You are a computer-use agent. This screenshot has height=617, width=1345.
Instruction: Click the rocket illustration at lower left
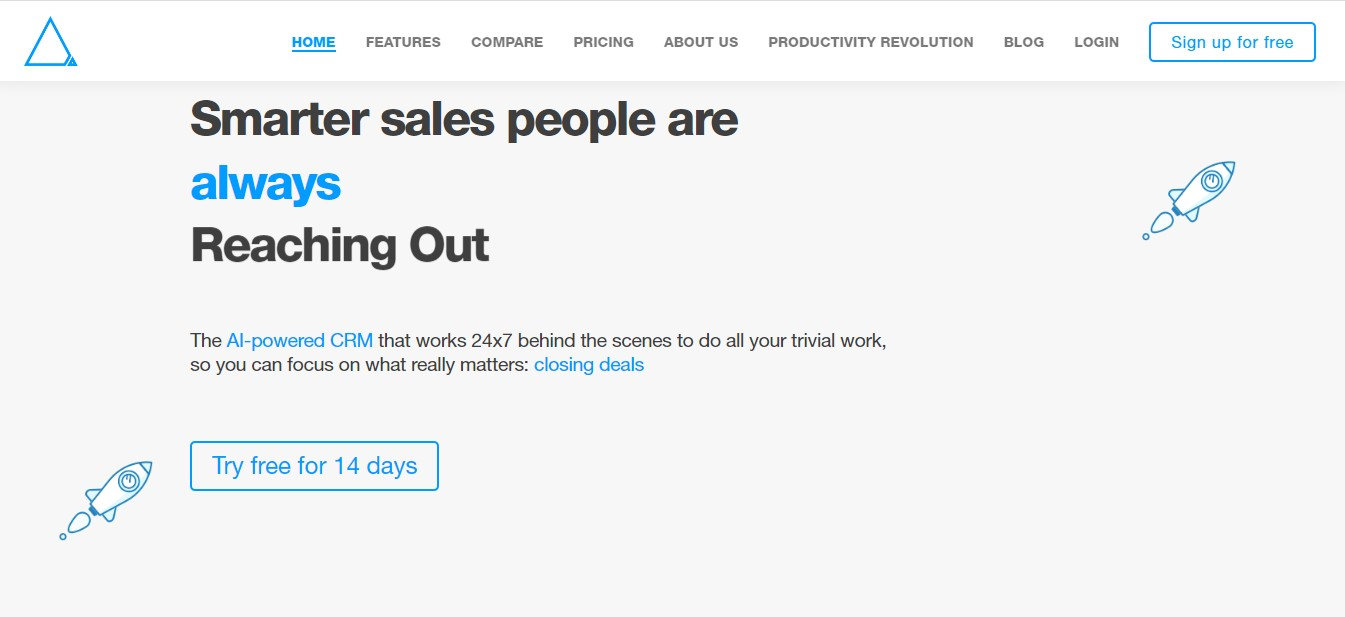point(106,500)
